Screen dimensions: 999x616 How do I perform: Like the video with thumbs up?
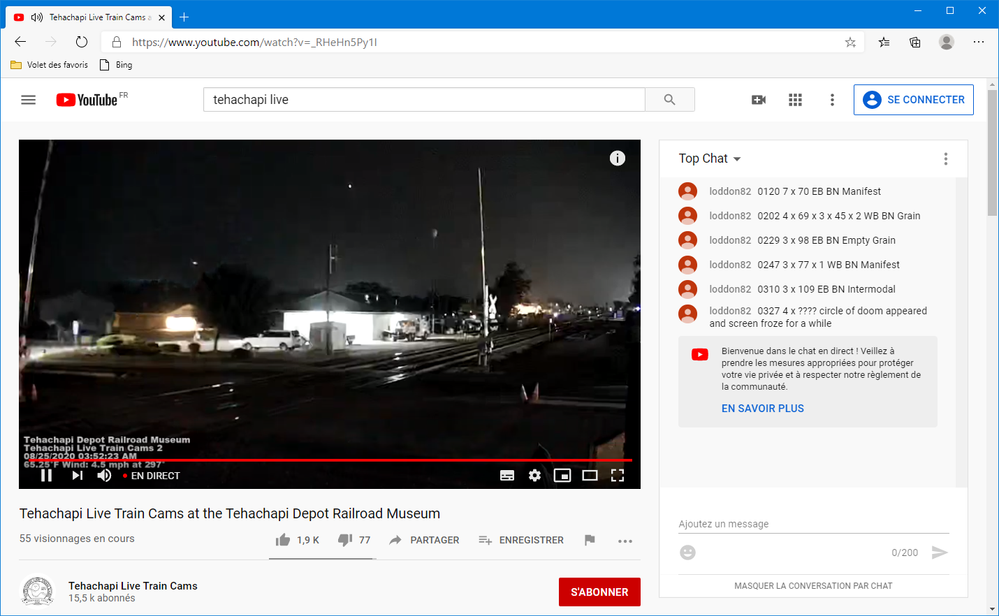click(297, 540)
